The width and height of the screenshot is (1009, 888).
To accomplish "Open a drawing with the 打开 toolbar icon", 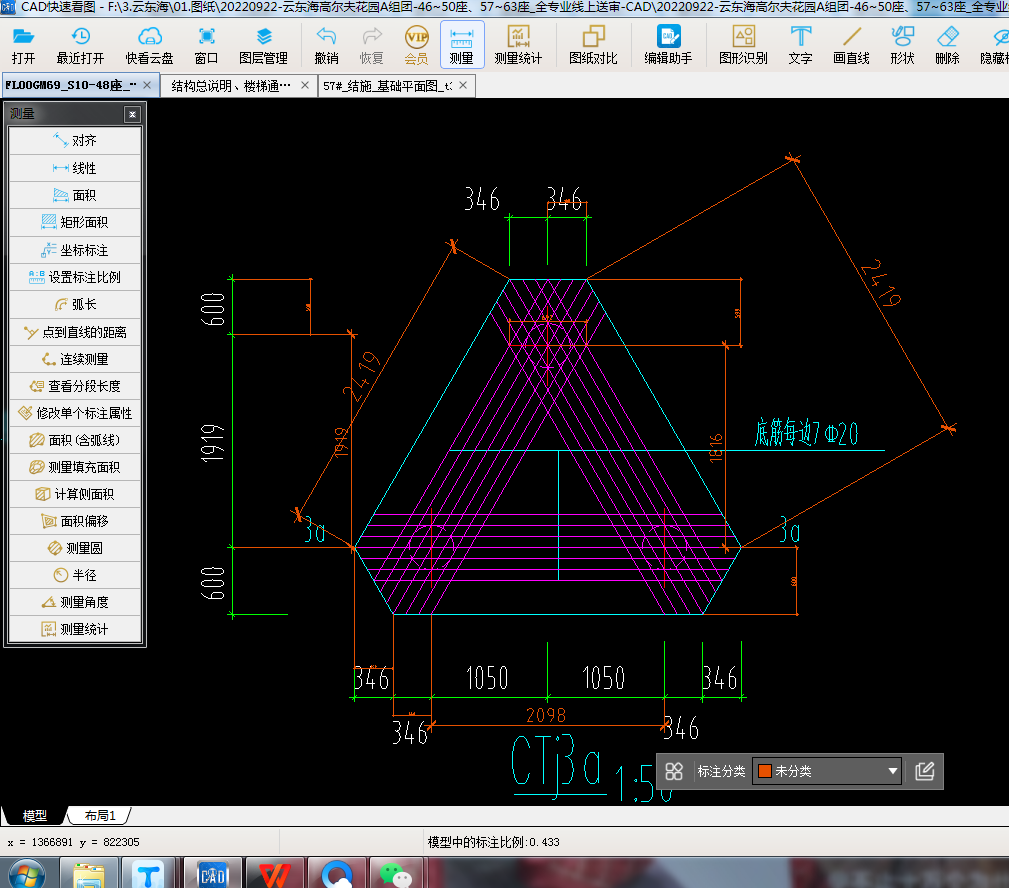I will click(x=23, y=45).
